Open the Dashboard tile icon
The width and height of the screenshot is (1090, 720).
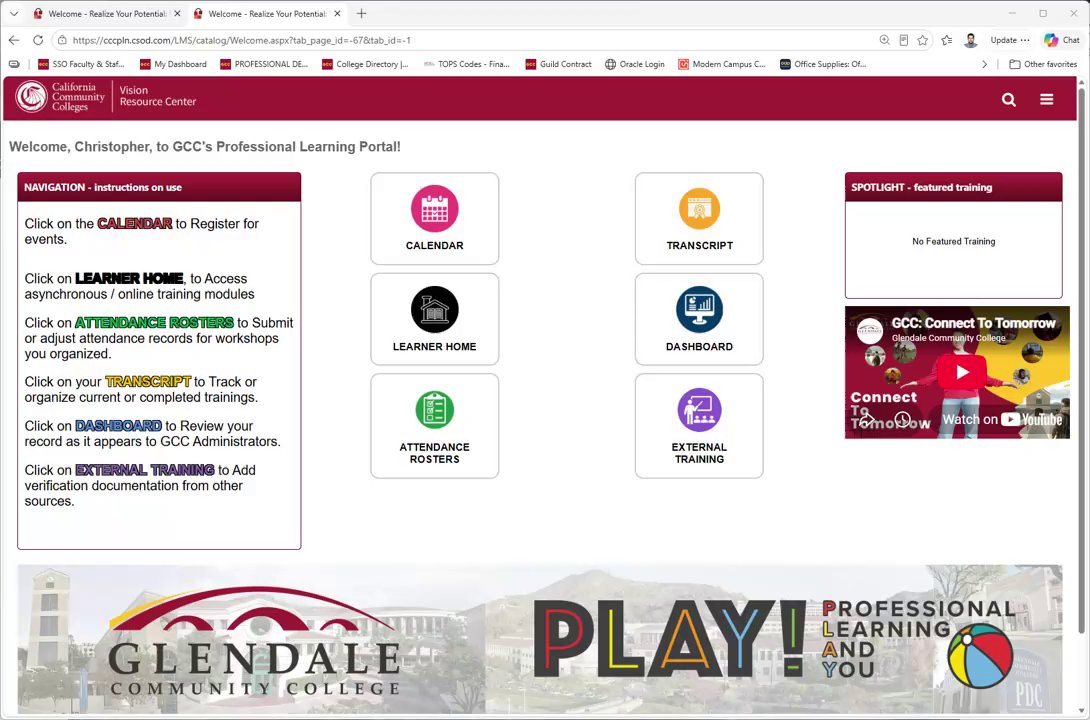point(699,309)
